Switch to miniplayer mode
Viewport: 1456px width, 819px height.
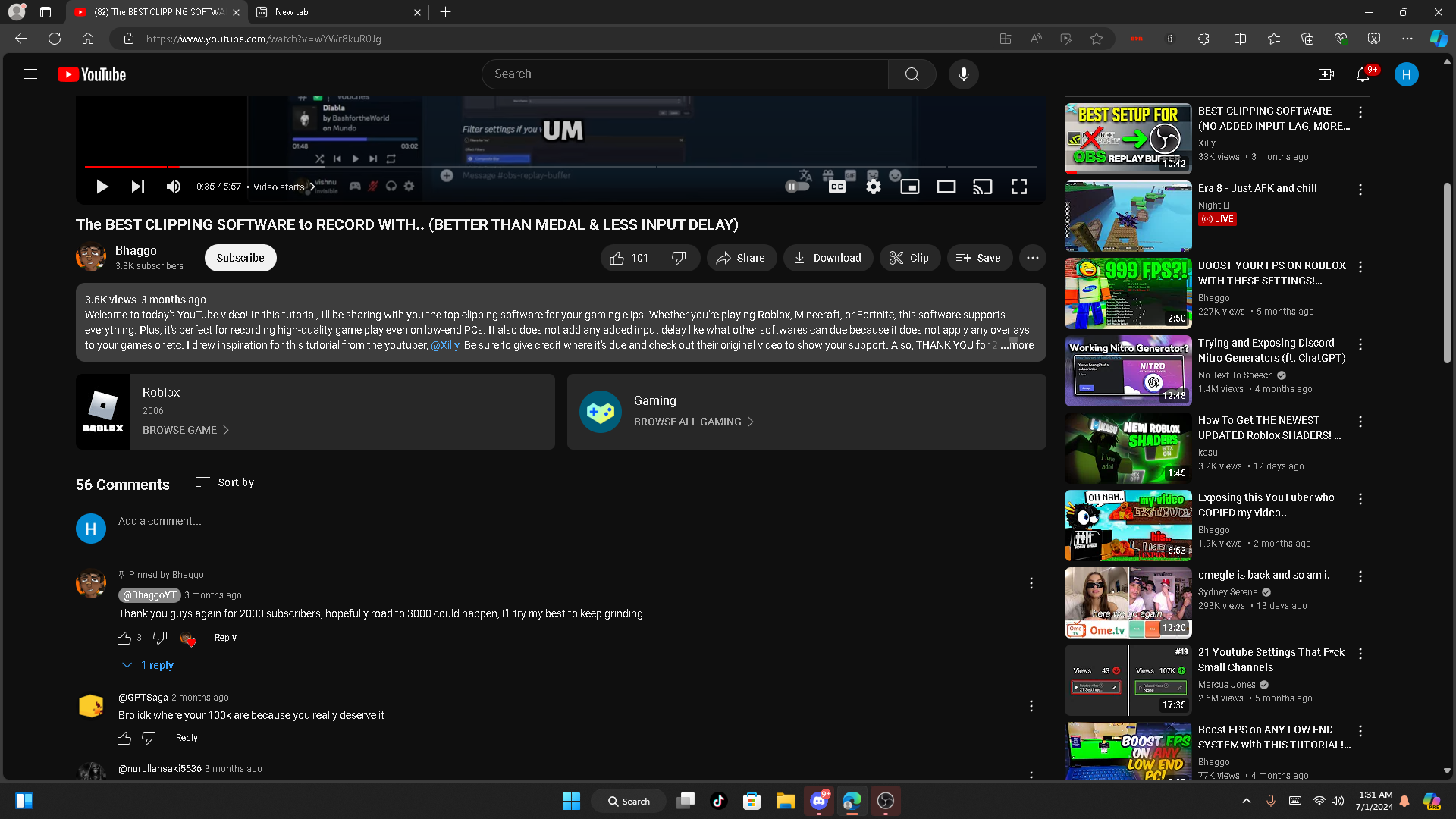coord(909,187)
